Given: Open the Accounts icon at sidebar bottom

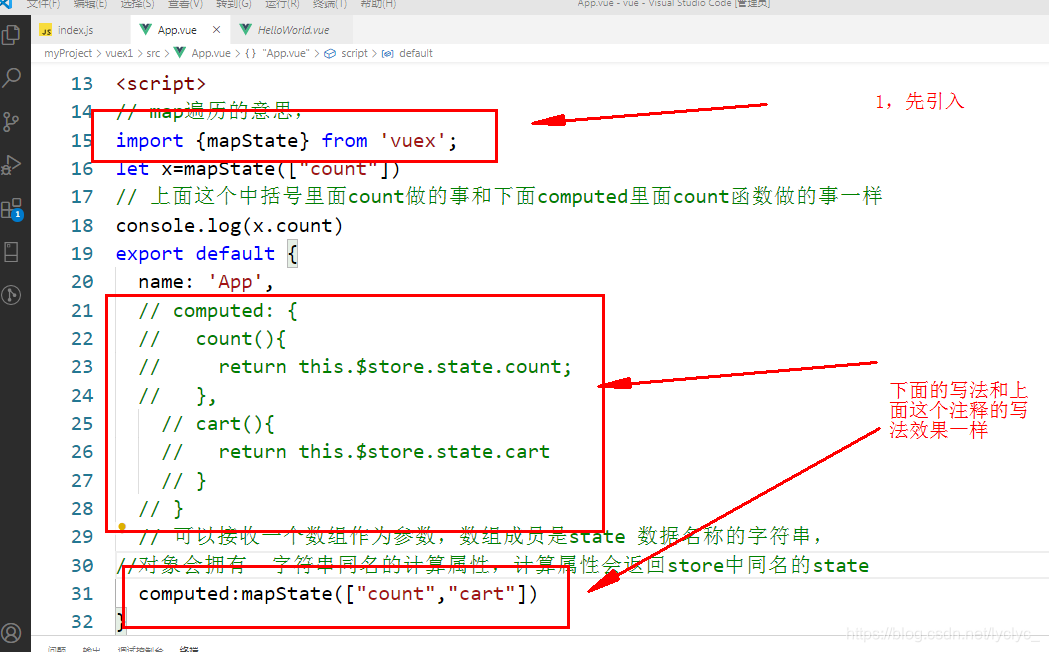Looking at the screenshot, I should coord(11,632).
